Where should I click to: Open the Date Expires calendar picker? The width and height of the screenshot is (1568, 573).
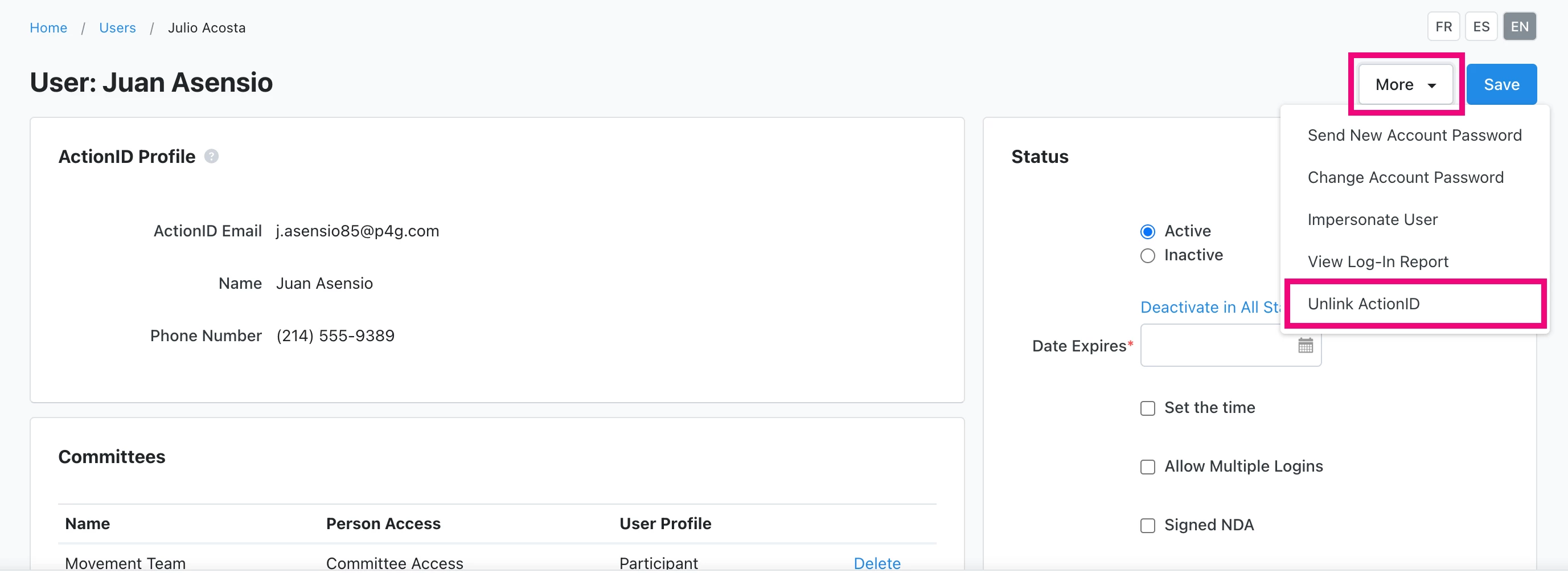[x=1305, y=346]
